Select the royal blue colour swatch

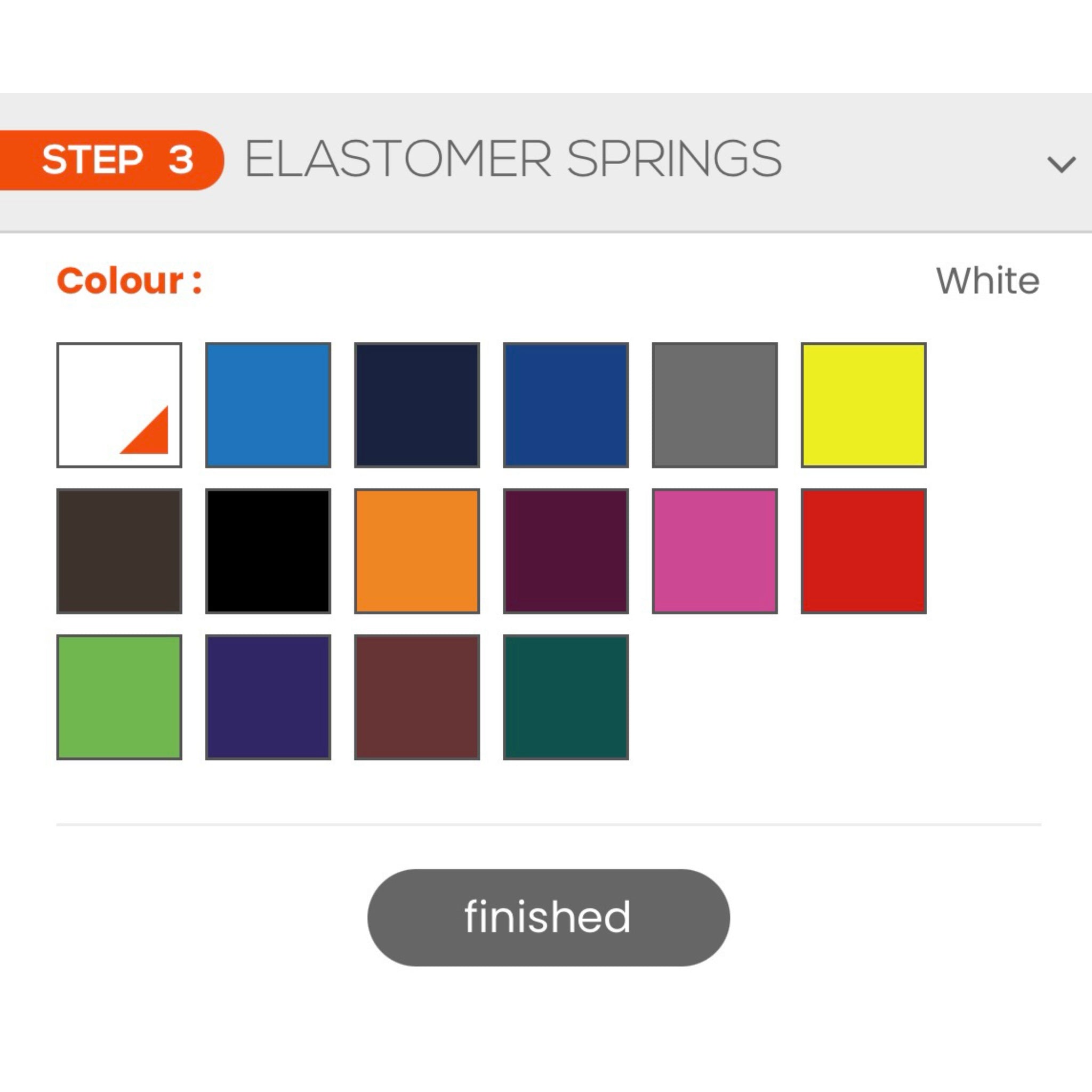[x=566, y=405]
